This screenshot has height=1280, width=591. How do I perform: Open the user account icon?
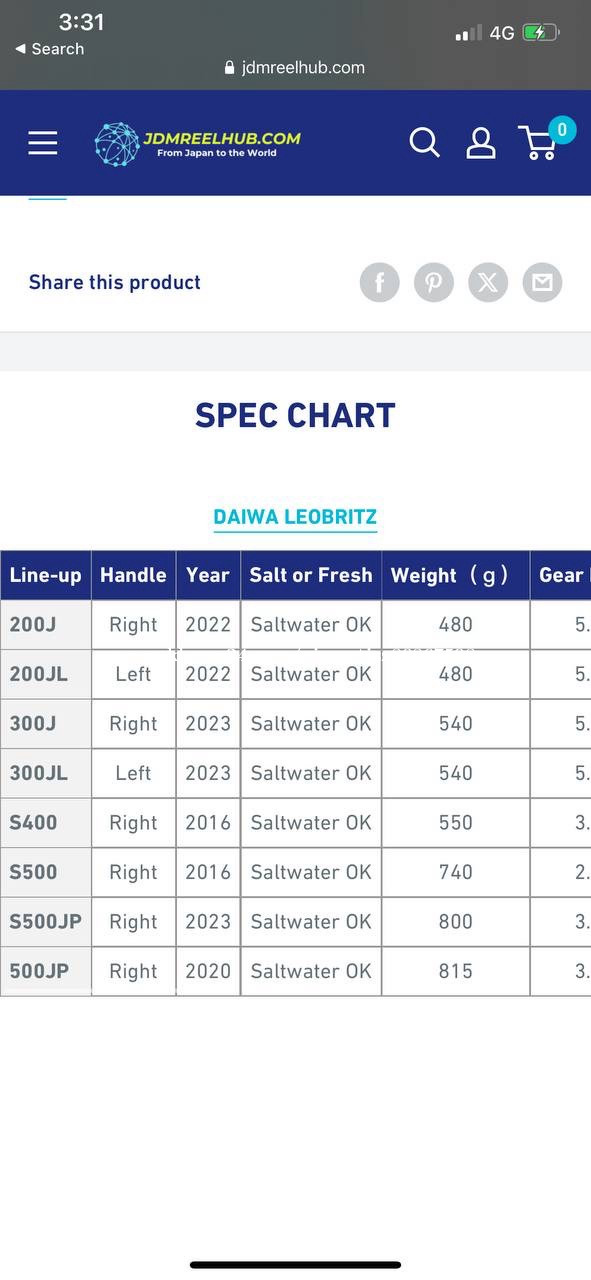pyautogui.click(x=481, y=143)
